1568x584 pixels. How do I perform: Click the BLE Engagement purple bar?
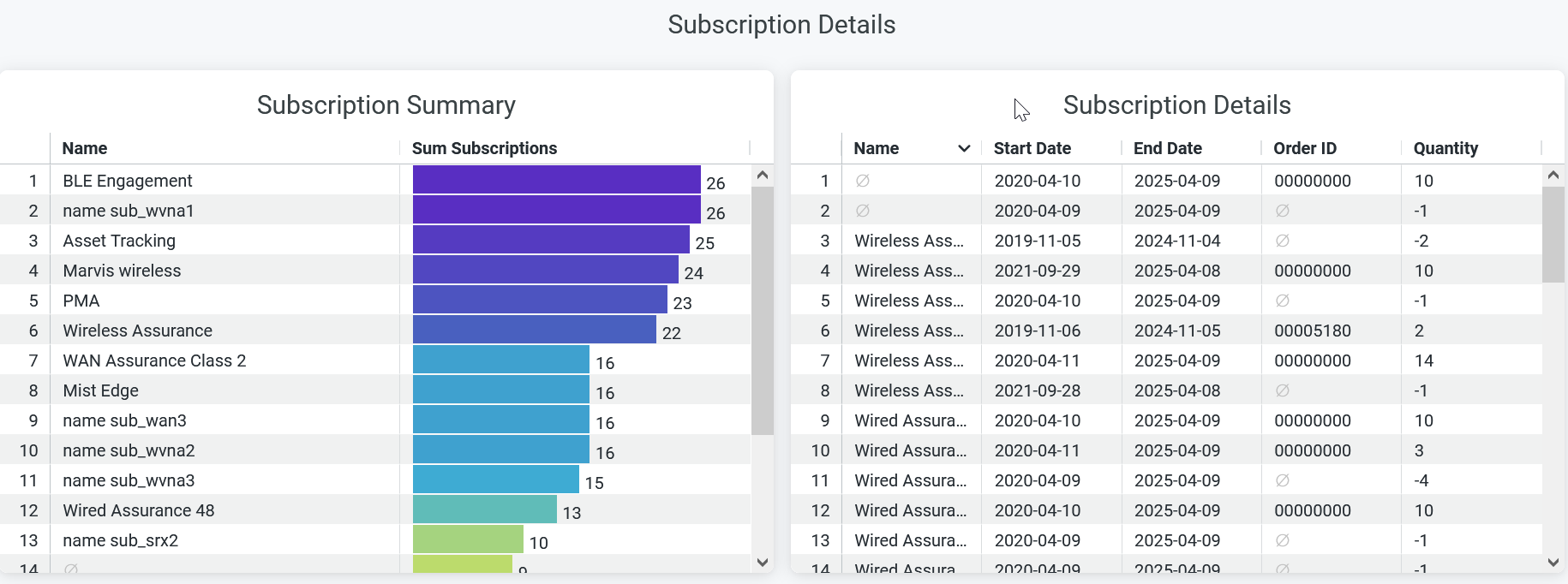[x=556, y=180]
